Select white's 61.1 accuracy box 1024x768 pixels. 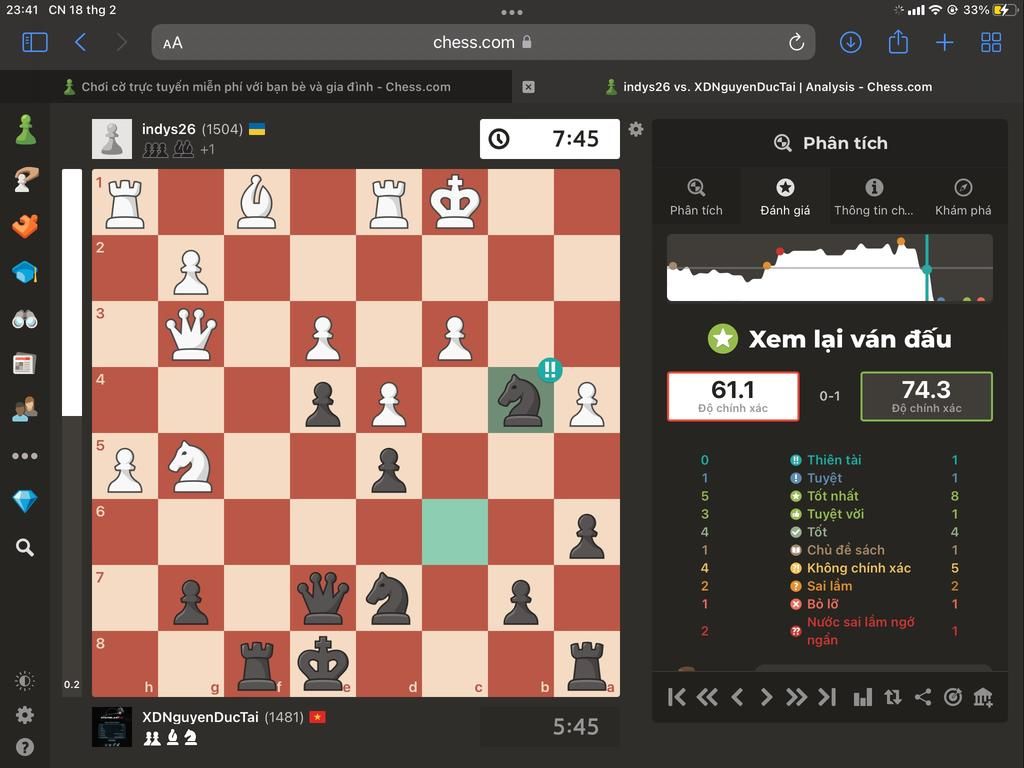coord(733,396)
